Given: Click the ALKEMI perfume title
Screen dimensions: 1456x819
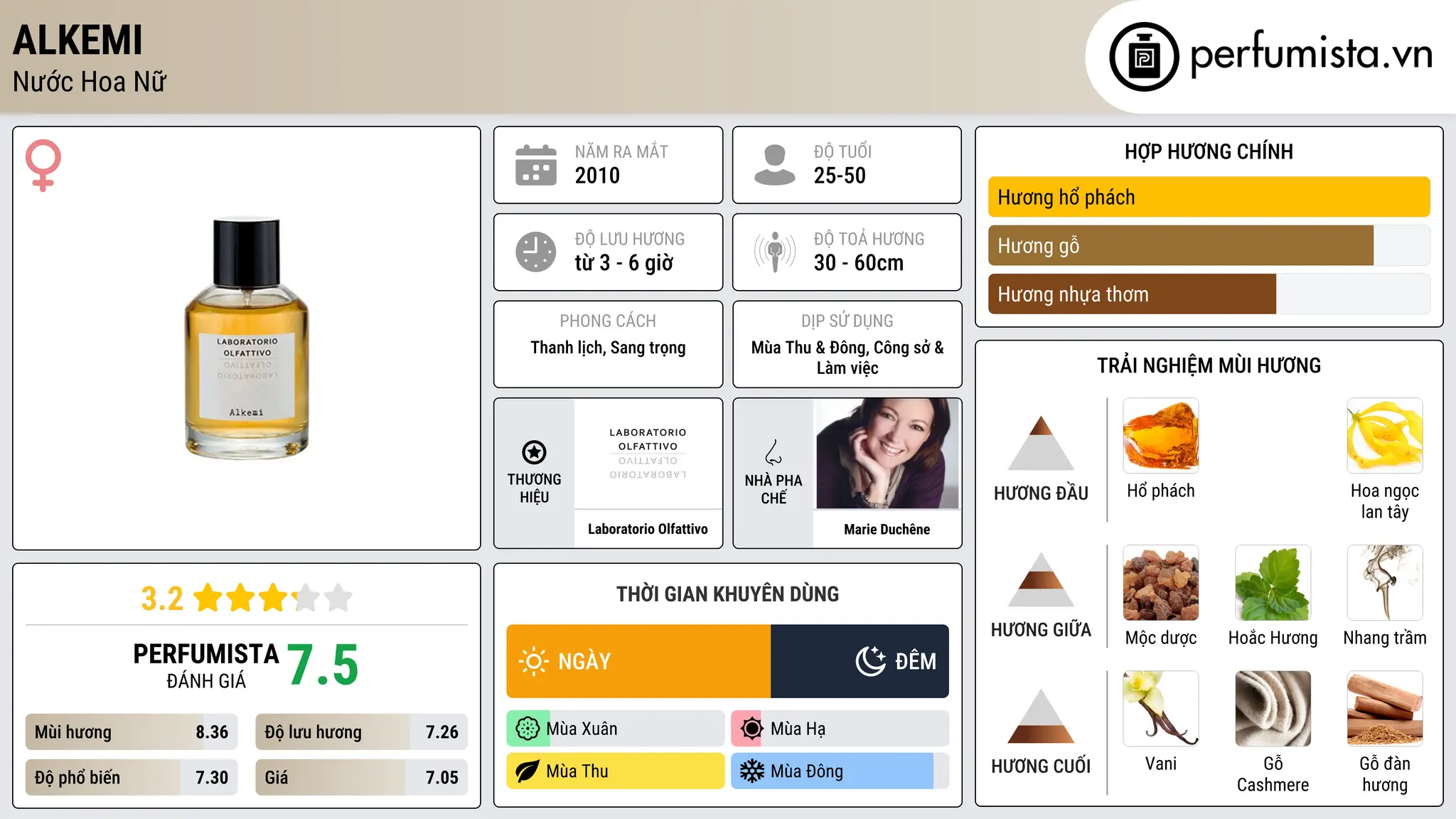Looking at the screenshot, I should [78, 41].
